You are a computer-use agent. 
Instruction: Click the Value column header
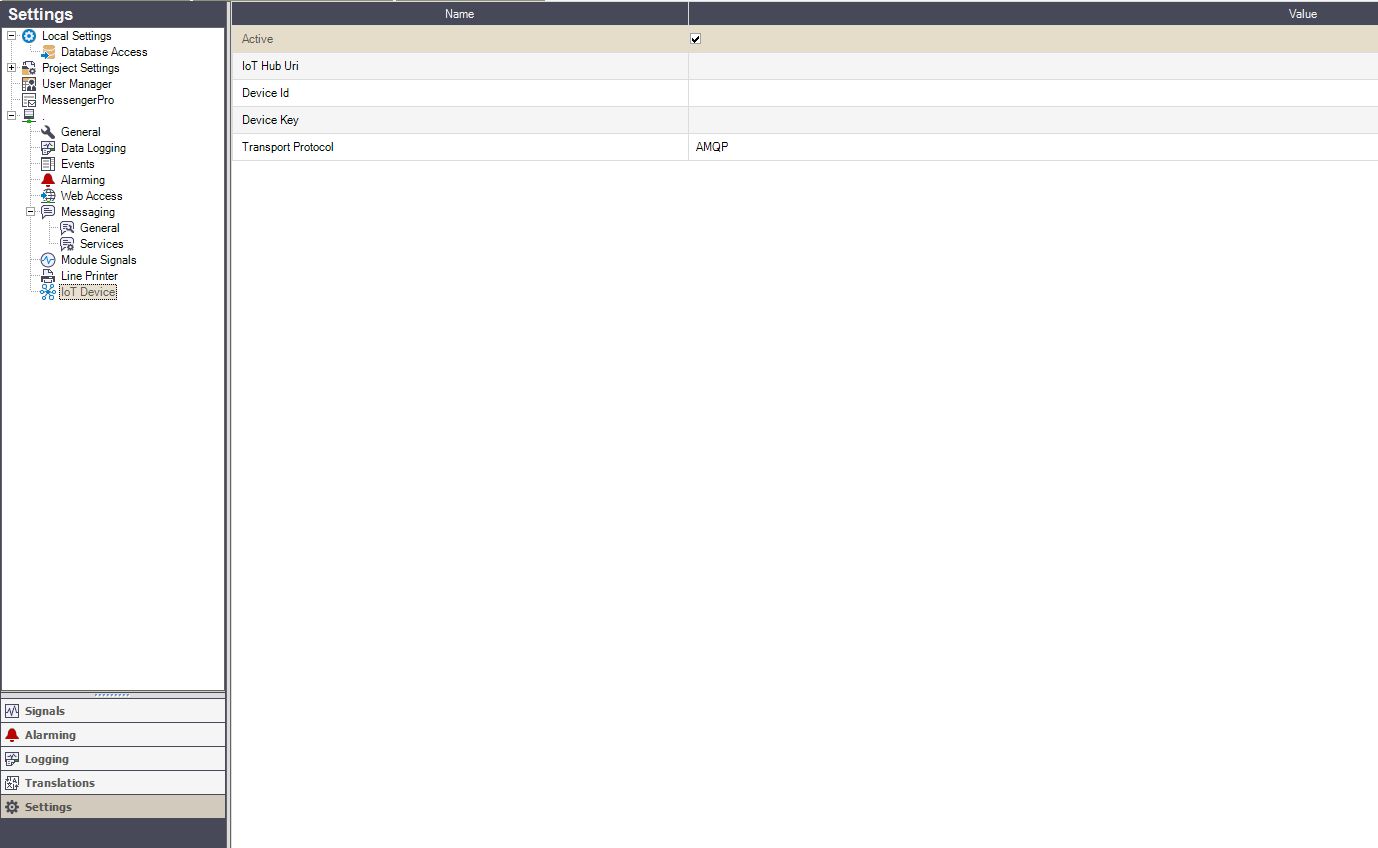click(1033, 14)
